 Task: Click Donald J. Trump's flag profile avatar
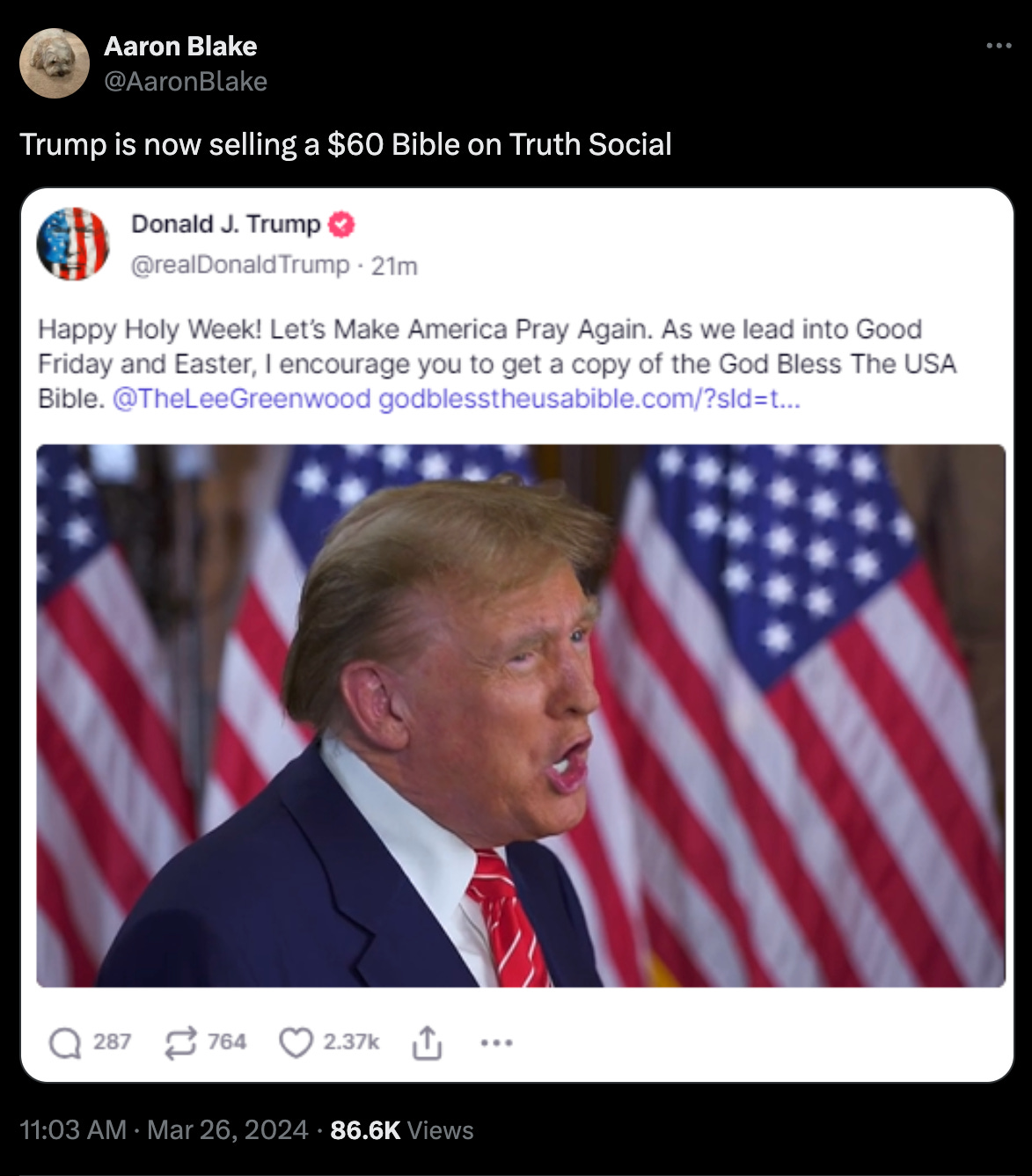tap(73, 244)
